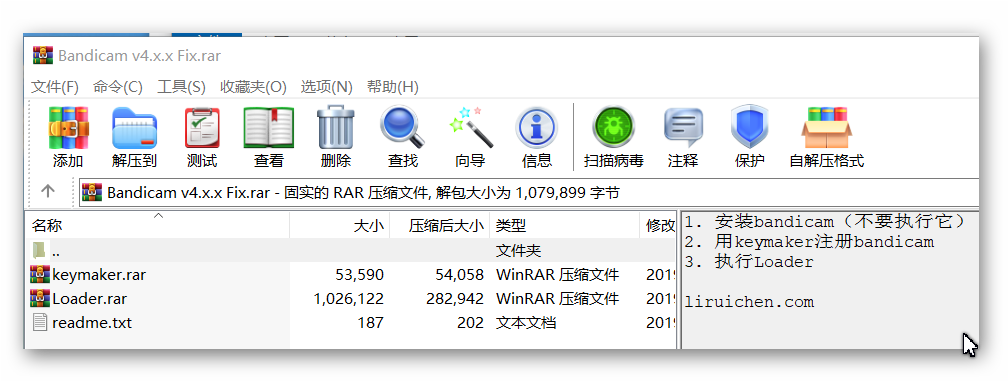The height and width of the screenshot is (381, 1008).
Task: Open the 收藏夹(O) menu
Action: pyautogui.click(x=253, y=87)
